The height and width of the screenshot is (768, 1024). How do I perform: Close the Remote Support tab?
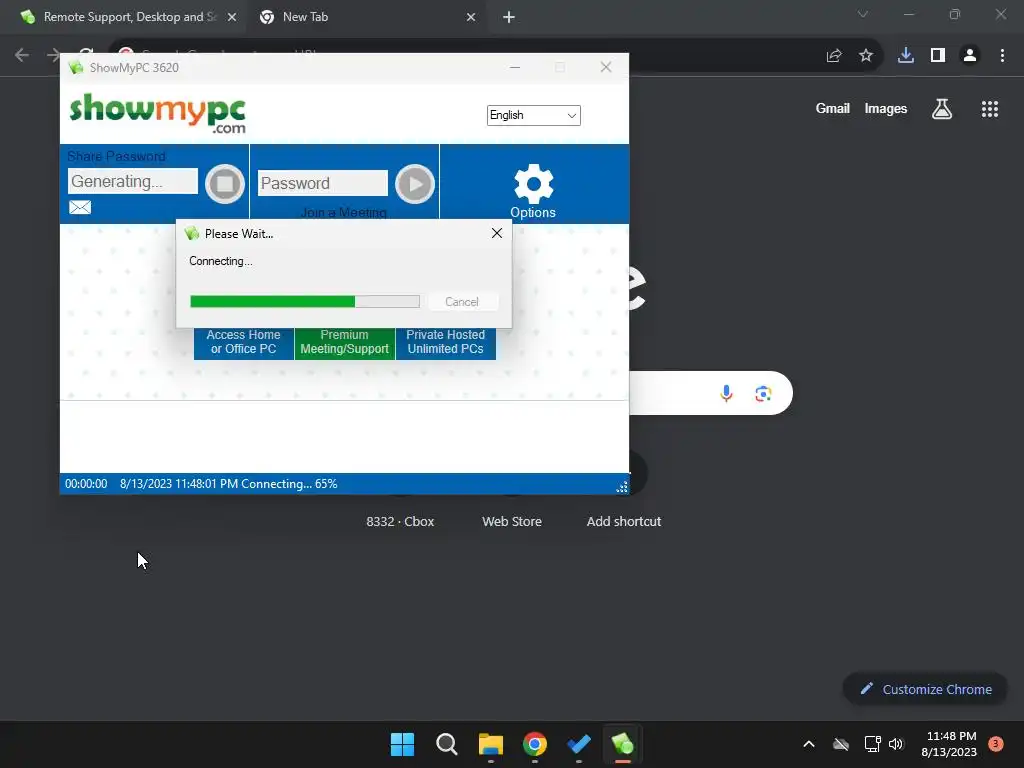coord(232,17)
